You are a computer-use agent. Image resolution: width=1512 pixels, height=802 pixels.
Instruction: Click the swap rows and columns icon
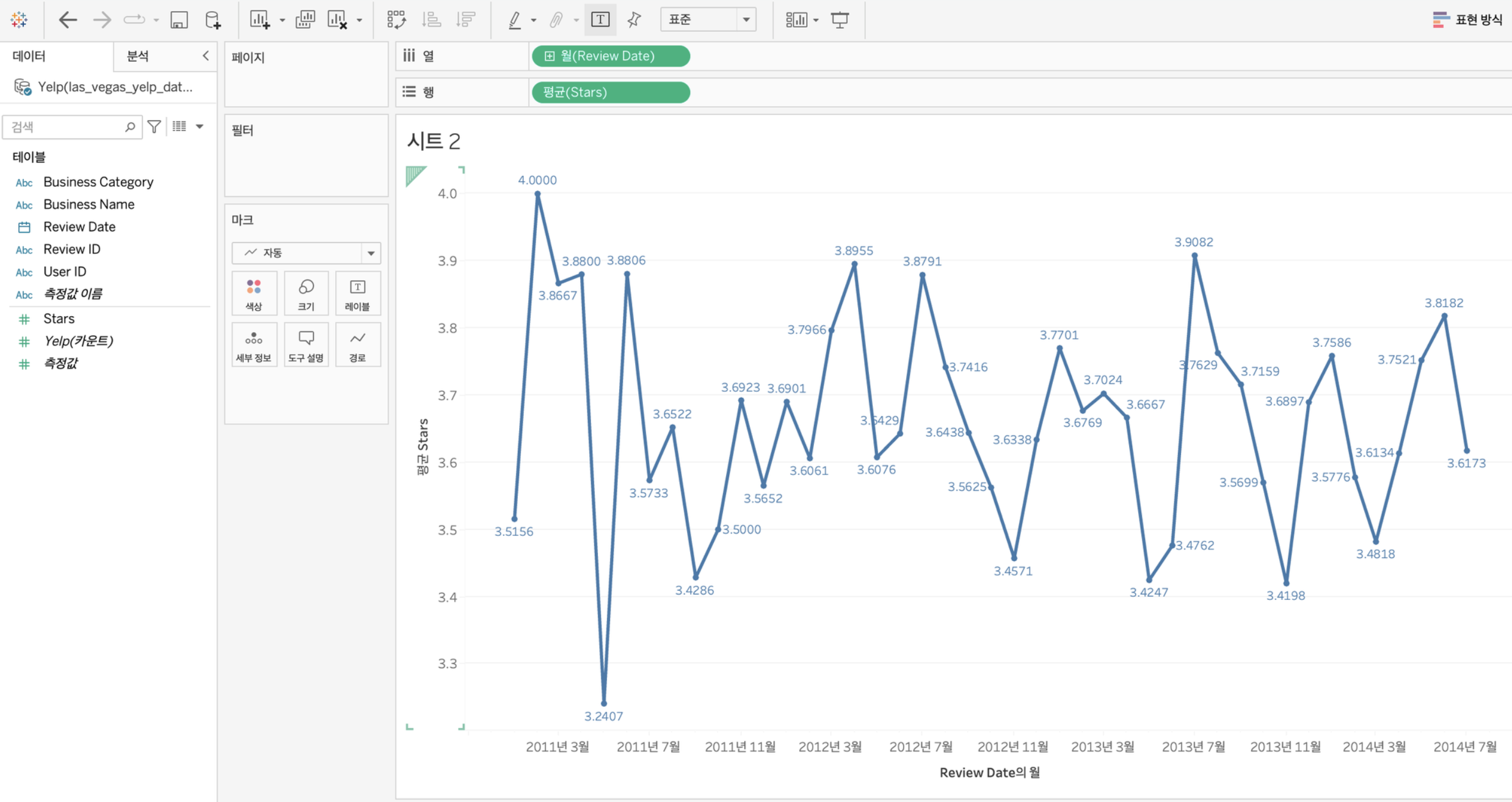(x=396, y=20)
